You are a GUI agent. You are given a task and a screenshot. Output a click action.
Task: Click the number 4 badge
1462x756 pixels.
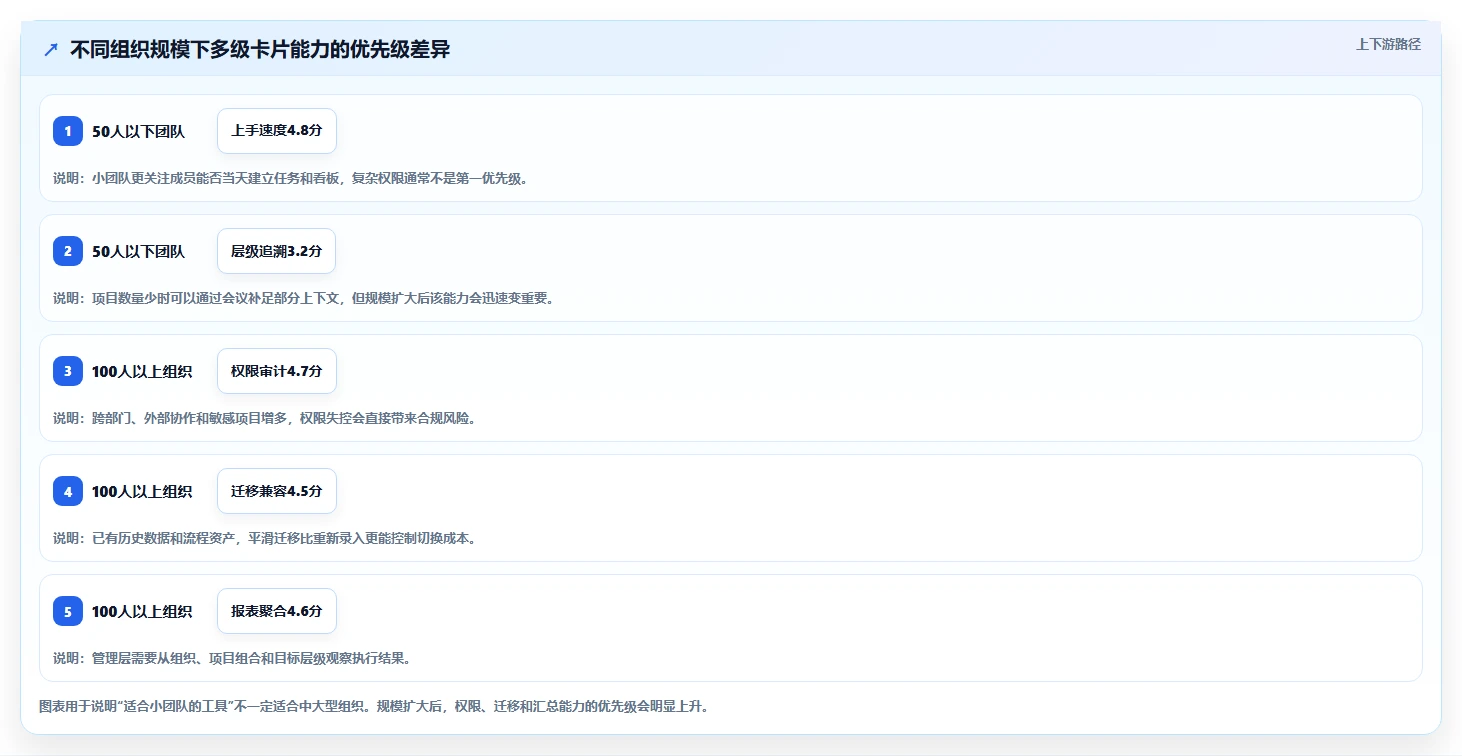pyautogui.click(x=68, y=491)
